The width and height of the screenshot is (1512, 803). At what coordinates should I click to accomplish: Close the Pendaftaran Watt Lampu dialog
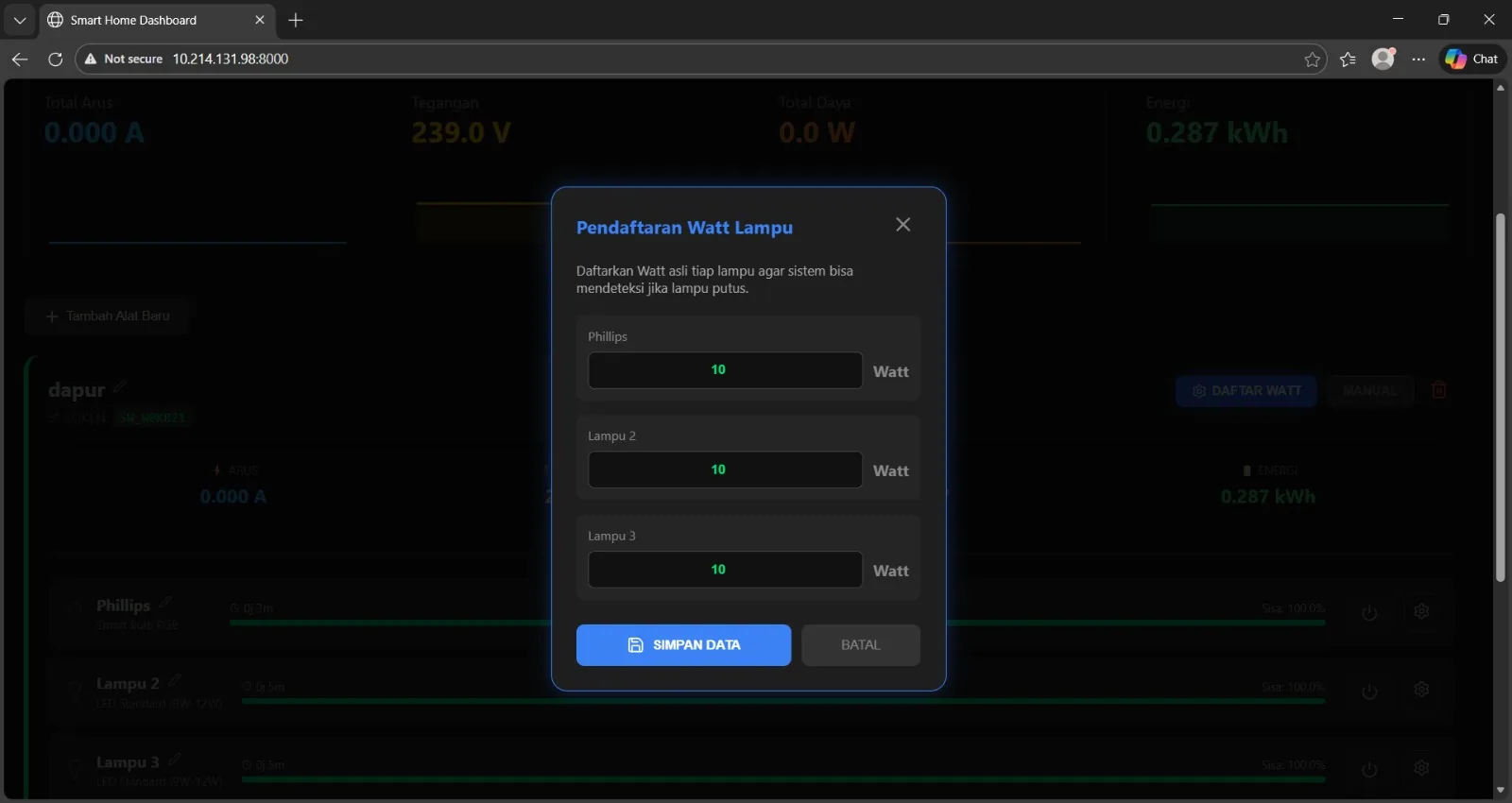pyautogui.click(x=902, y=225)
